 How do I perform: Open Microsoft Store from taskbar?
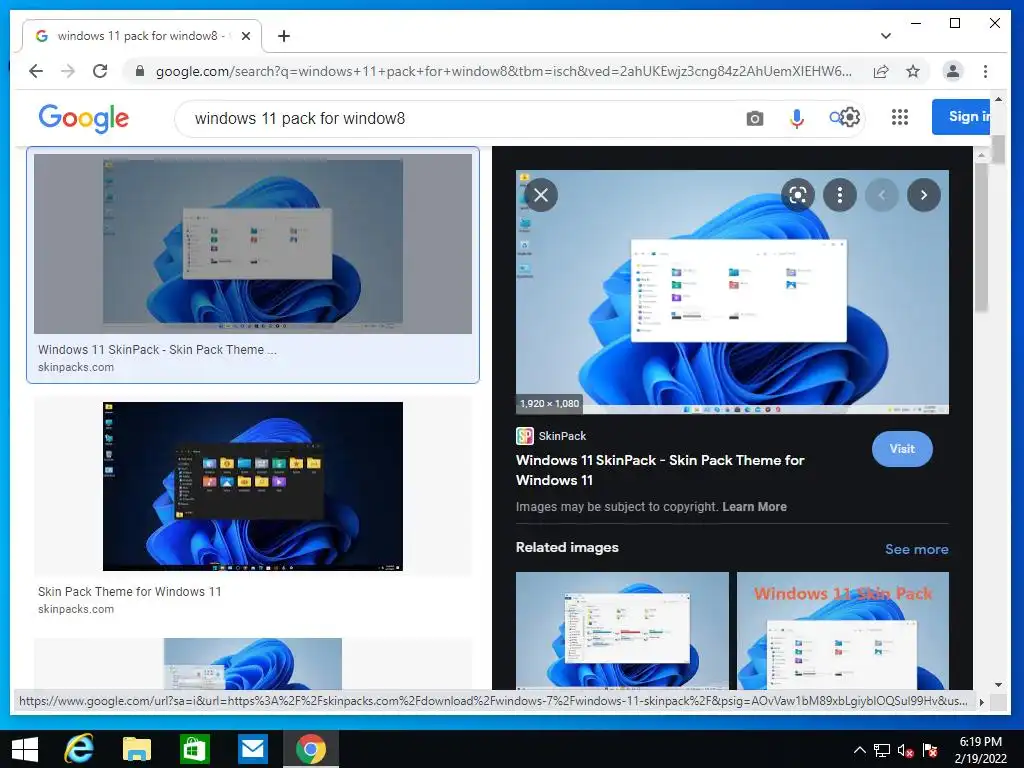pos(195,749)
